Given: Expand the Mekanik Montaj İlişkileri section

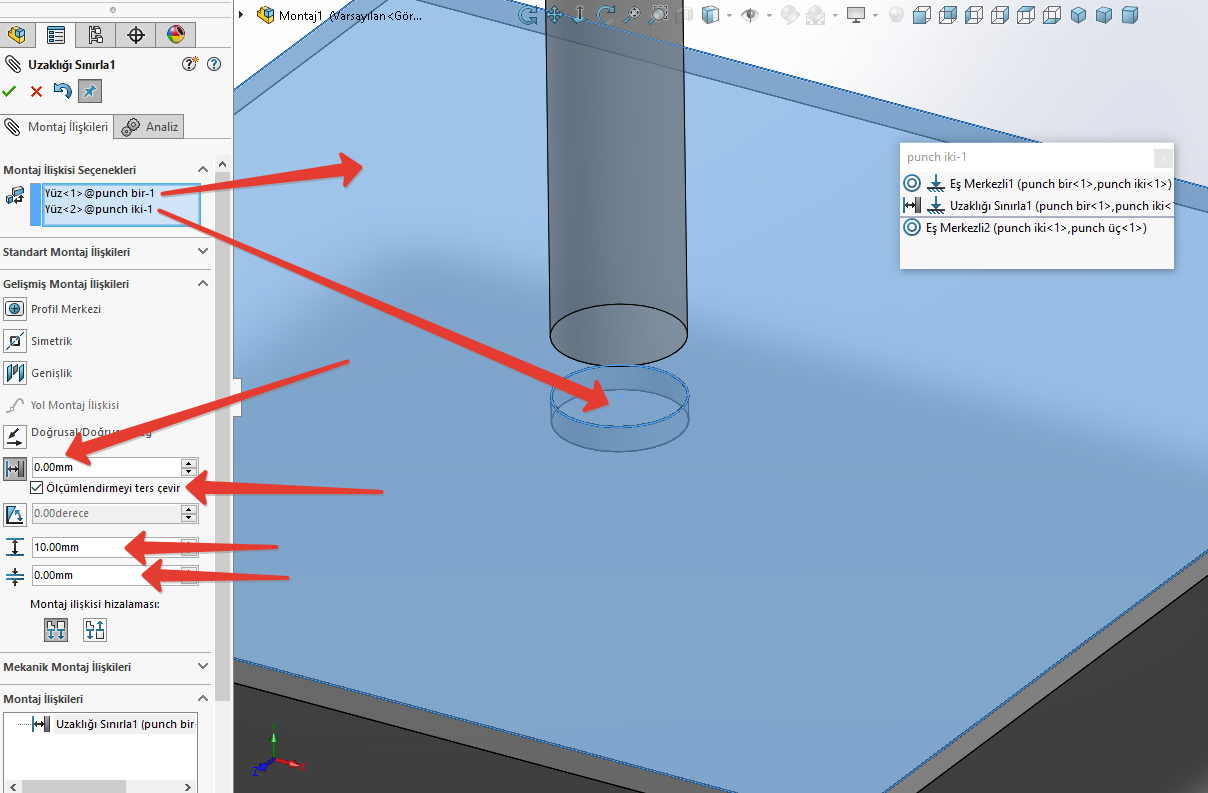Looking at the screenshot, I should [x=201, y=666].
